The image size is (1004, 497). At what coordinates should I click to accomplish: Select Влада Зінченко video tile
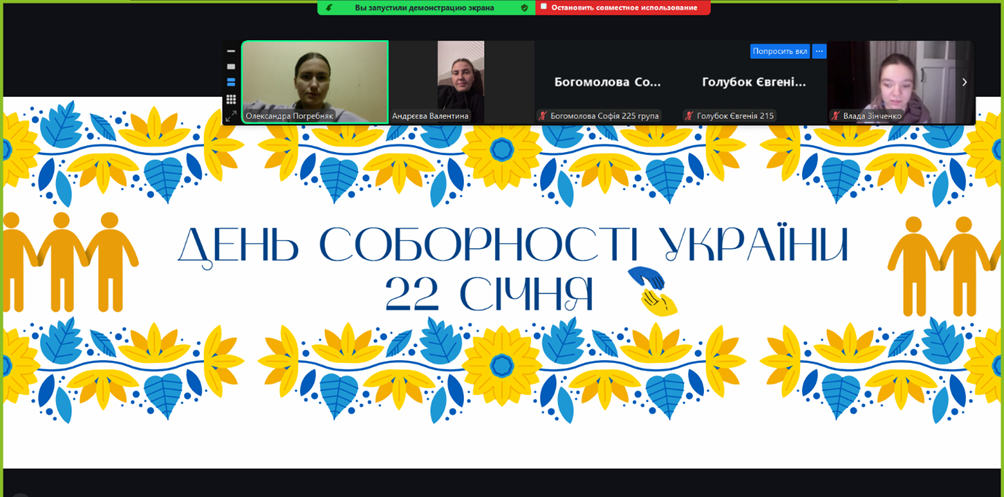898,78
